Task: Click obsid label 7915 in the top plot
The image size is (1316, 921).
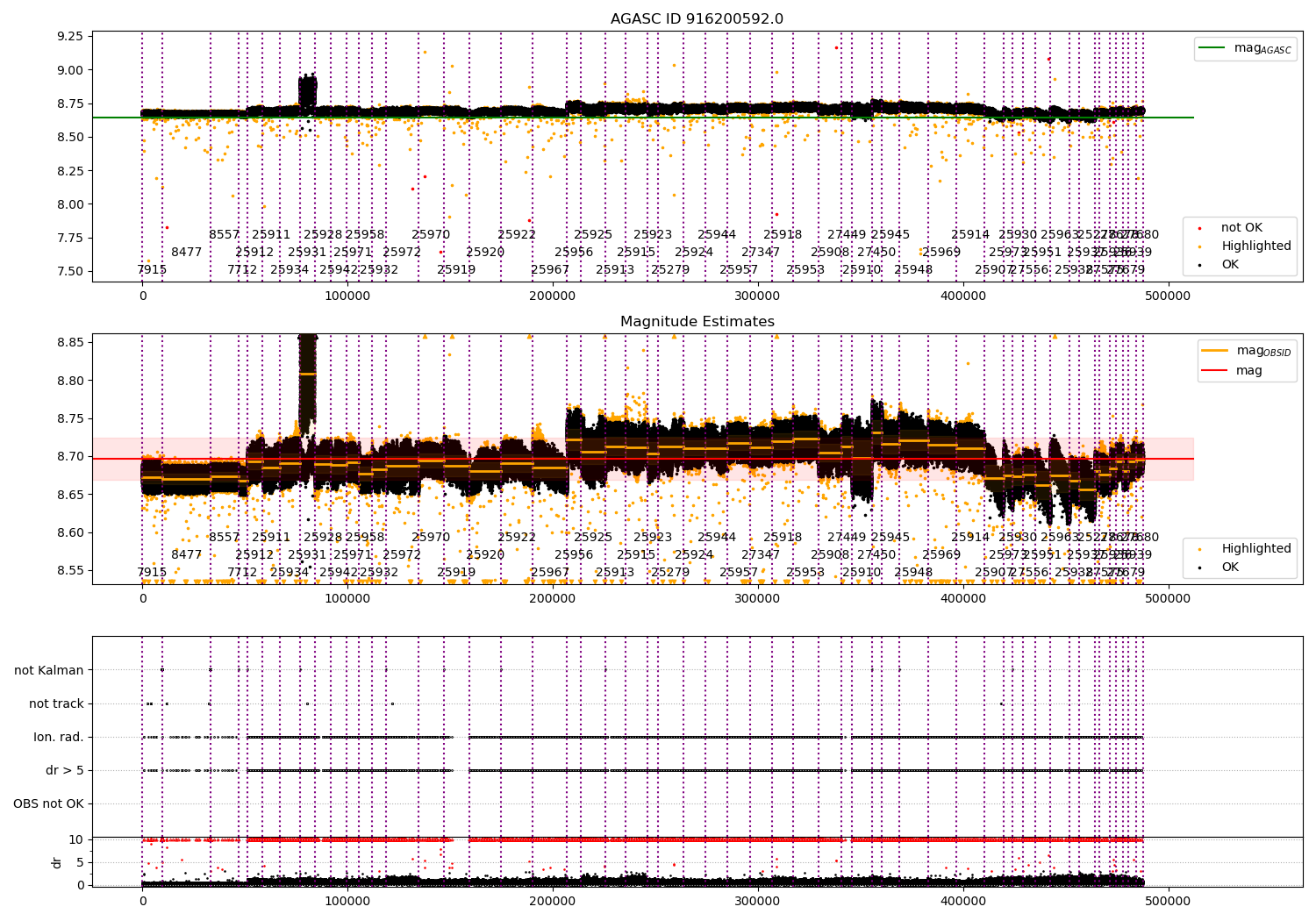Action: tap(152, 270)
